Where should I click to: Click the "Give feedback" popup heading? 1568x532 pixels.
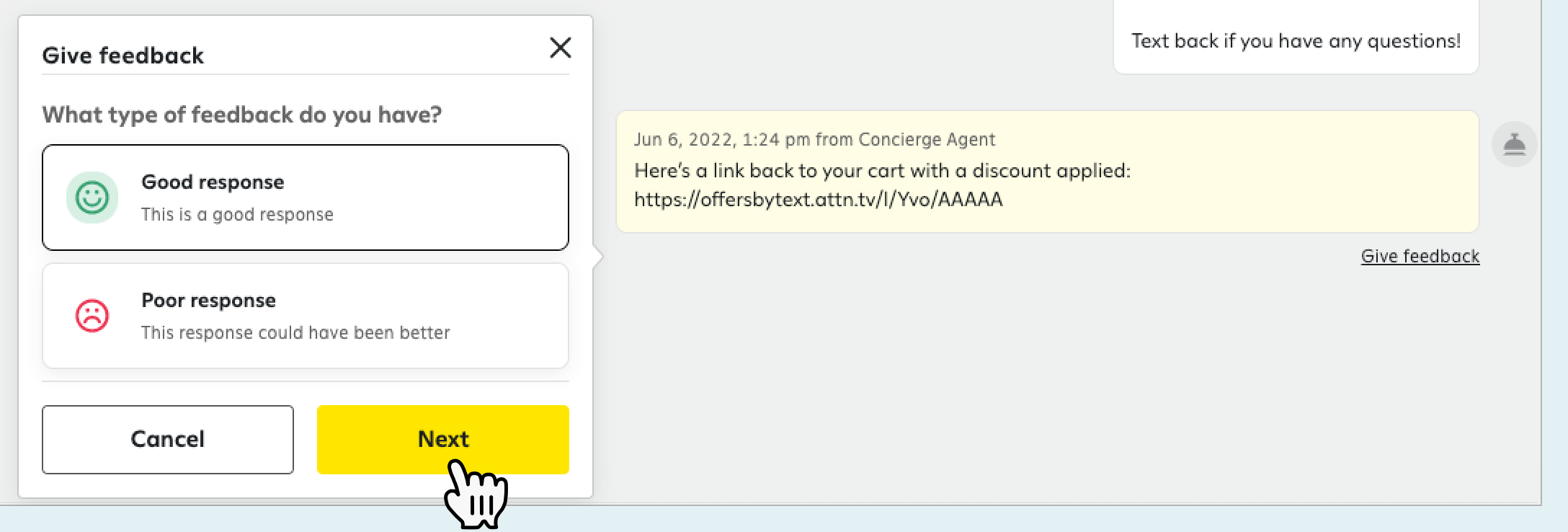122,56
